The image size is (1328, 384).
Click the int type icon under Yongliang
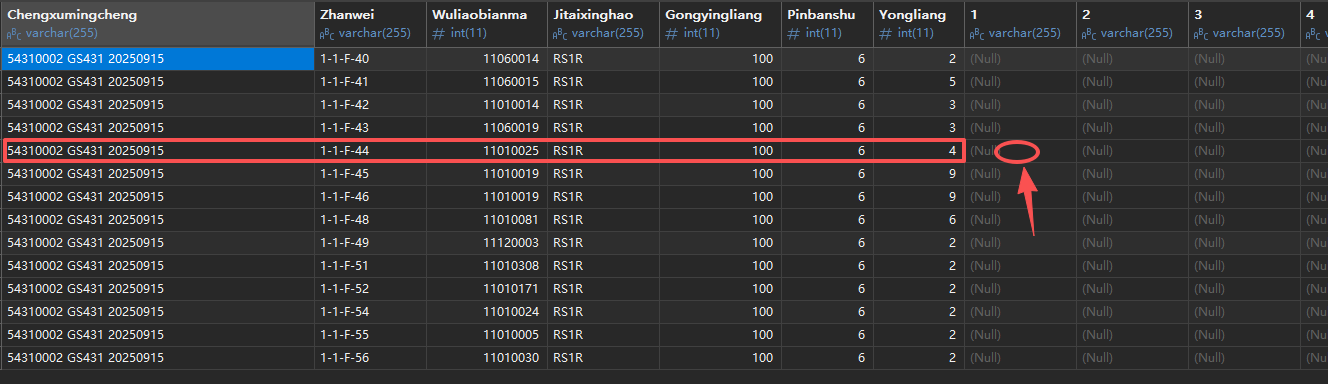point(884,33)
